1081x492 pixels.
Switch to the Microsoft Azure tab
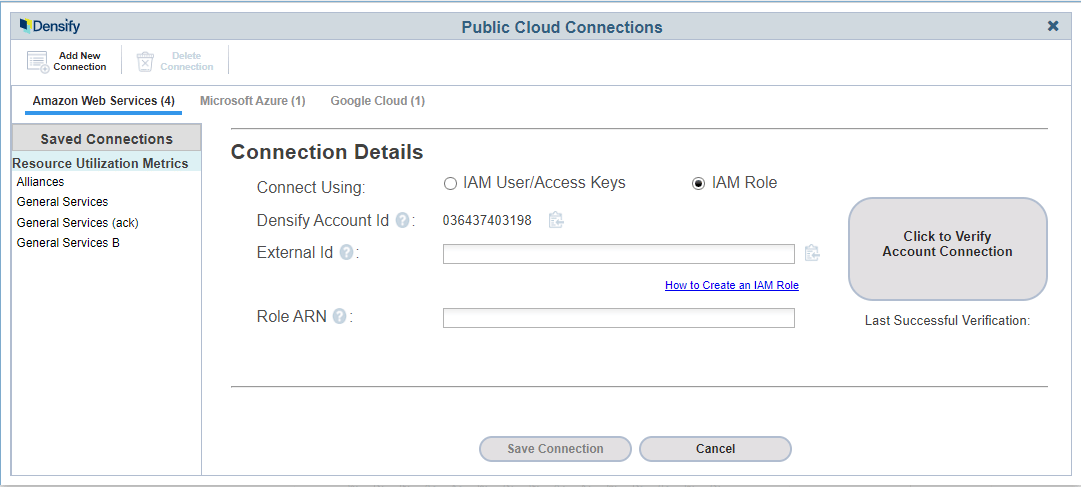[252, 101]
